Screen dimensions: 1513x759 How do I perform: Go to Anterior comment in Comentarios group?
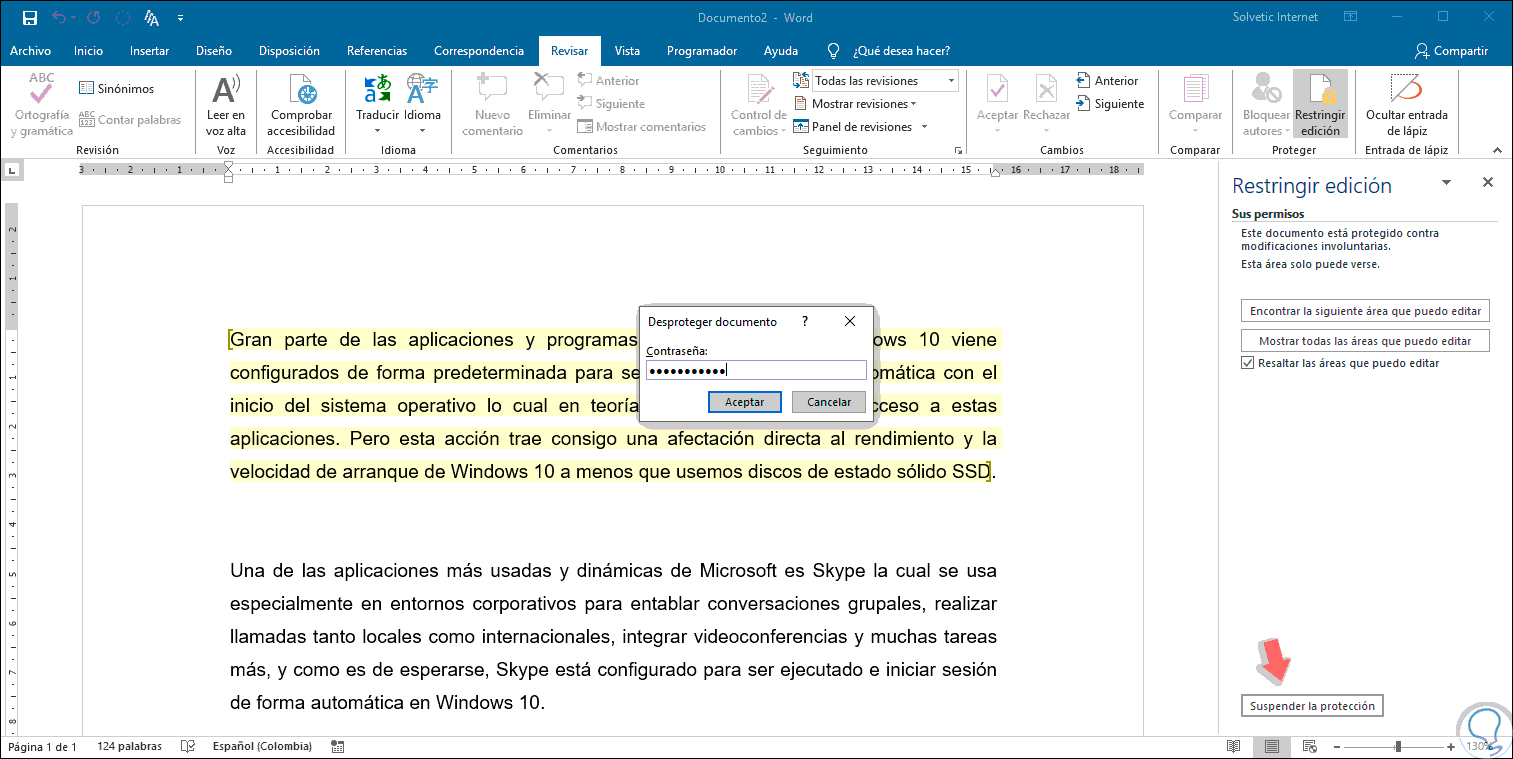[x=608, y=81]
